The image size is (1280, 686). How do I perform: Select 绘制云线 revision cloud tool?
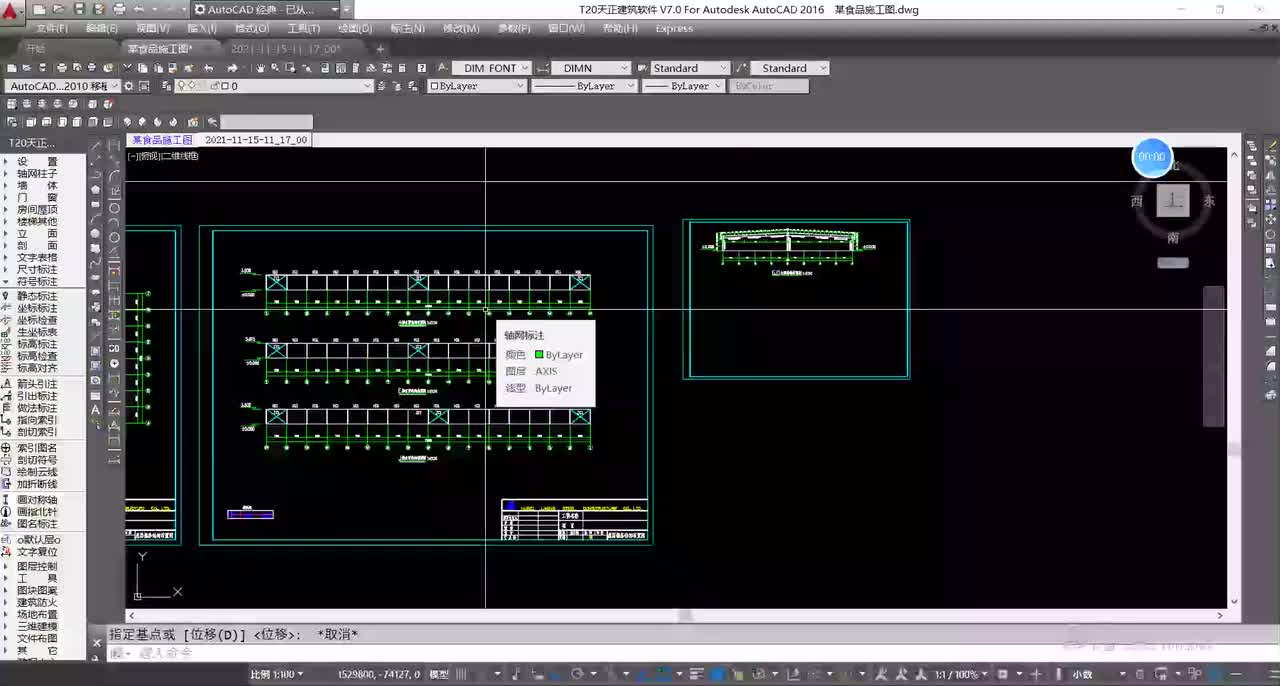coord(36,472)
